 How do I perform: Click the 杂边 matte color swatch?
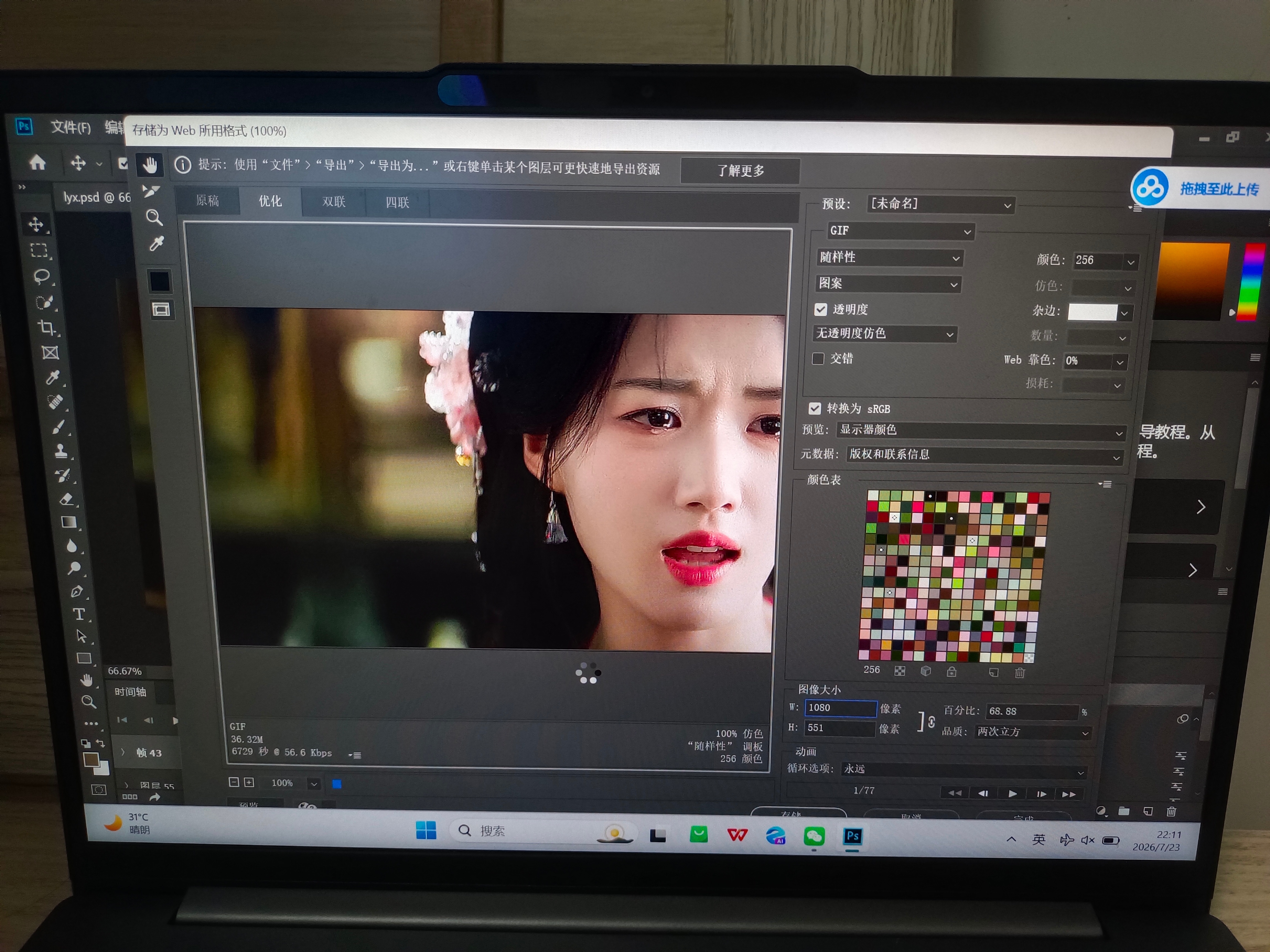(x=1092, y=312)
